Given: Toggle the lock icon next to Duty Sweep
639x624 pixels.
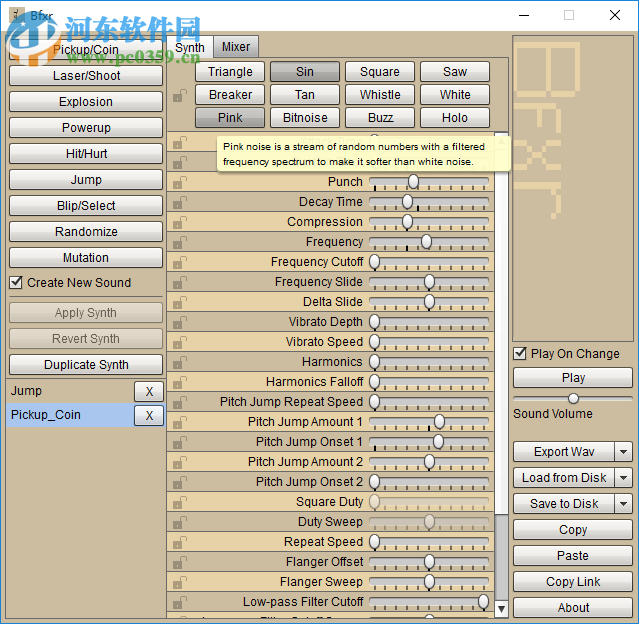Looking at the screenshot, I should click(180, 522).
